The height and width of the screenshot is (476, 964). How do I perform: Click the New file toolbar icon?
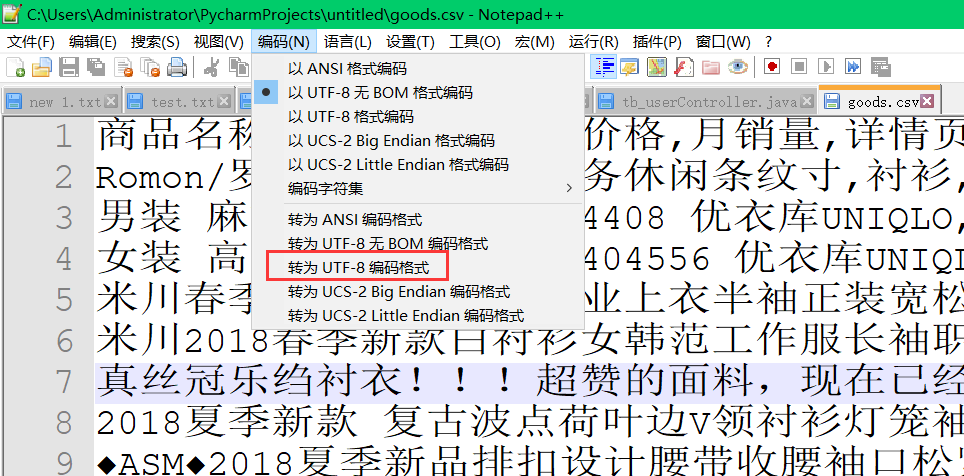click(x=16, y=67)
